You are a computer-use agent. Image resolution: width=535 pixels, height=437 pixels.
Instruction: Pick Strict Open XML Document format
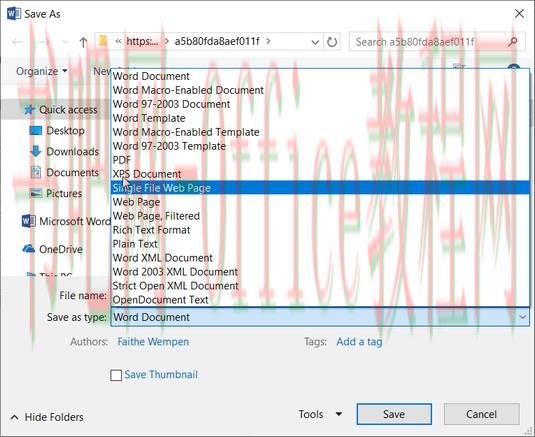pos(320,286)
